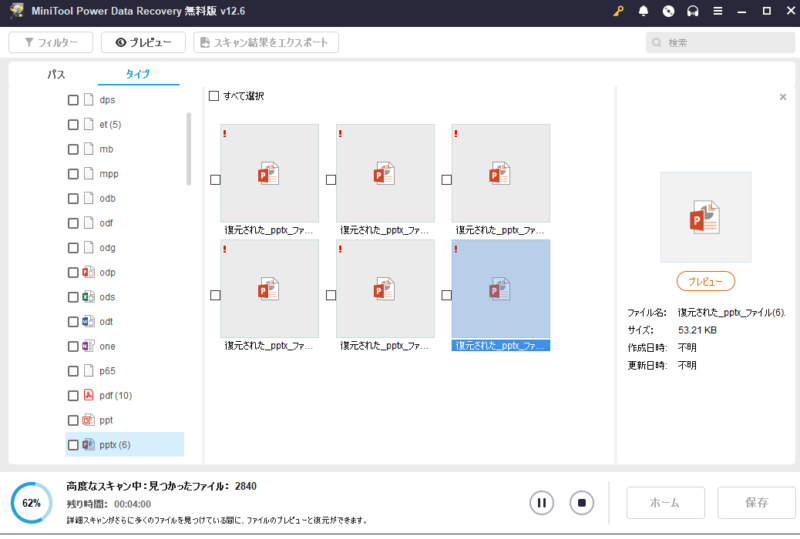The width and height of the screenshot is (800, 539).
Task: Stop the ongoing scan
Action: [582, 503]
